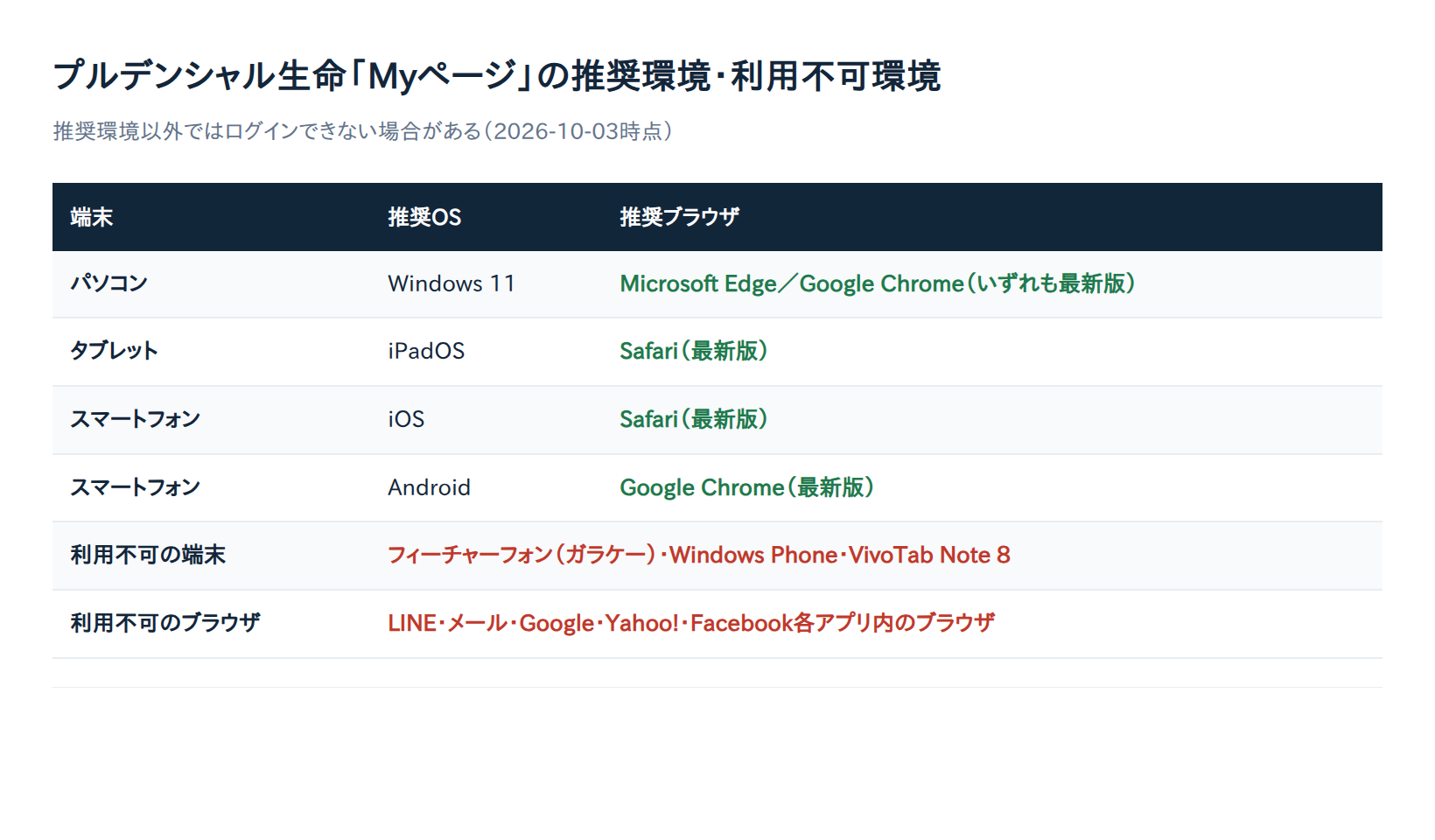Image resolution: width=1435 pixels, height=840 pixels.
Task: Click the Microsoft Edge／Google Chrome browser cell
Action: pos(878,283)
